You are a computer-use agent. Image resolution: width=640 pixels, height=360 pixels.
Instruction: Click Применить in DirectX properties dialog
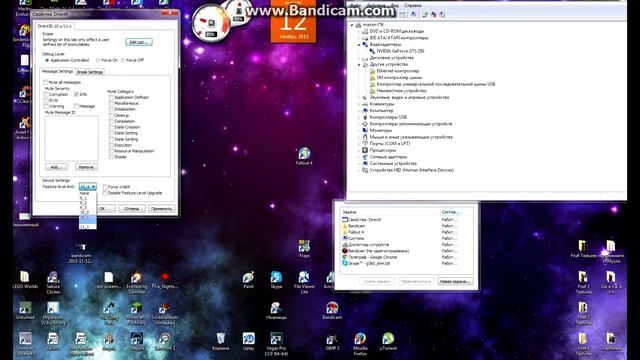pyautogui.click(x=162, y=209)
